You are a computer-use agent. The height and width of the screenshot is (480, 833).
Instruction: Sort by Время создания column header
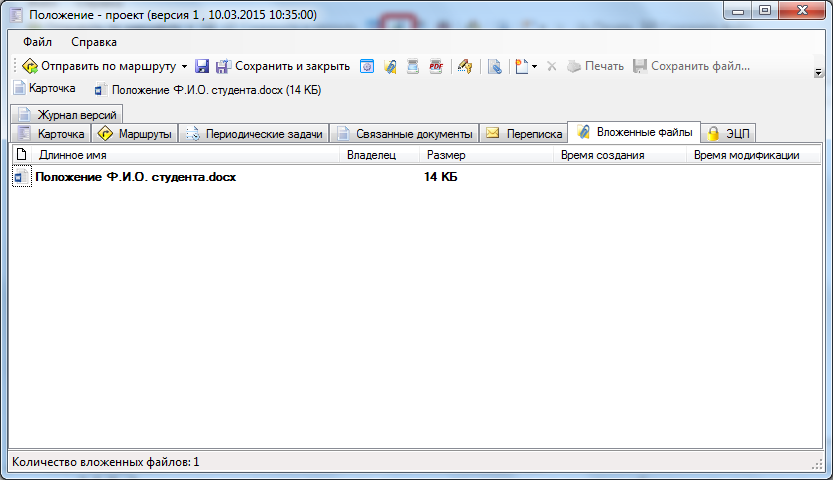coord(620,155)
